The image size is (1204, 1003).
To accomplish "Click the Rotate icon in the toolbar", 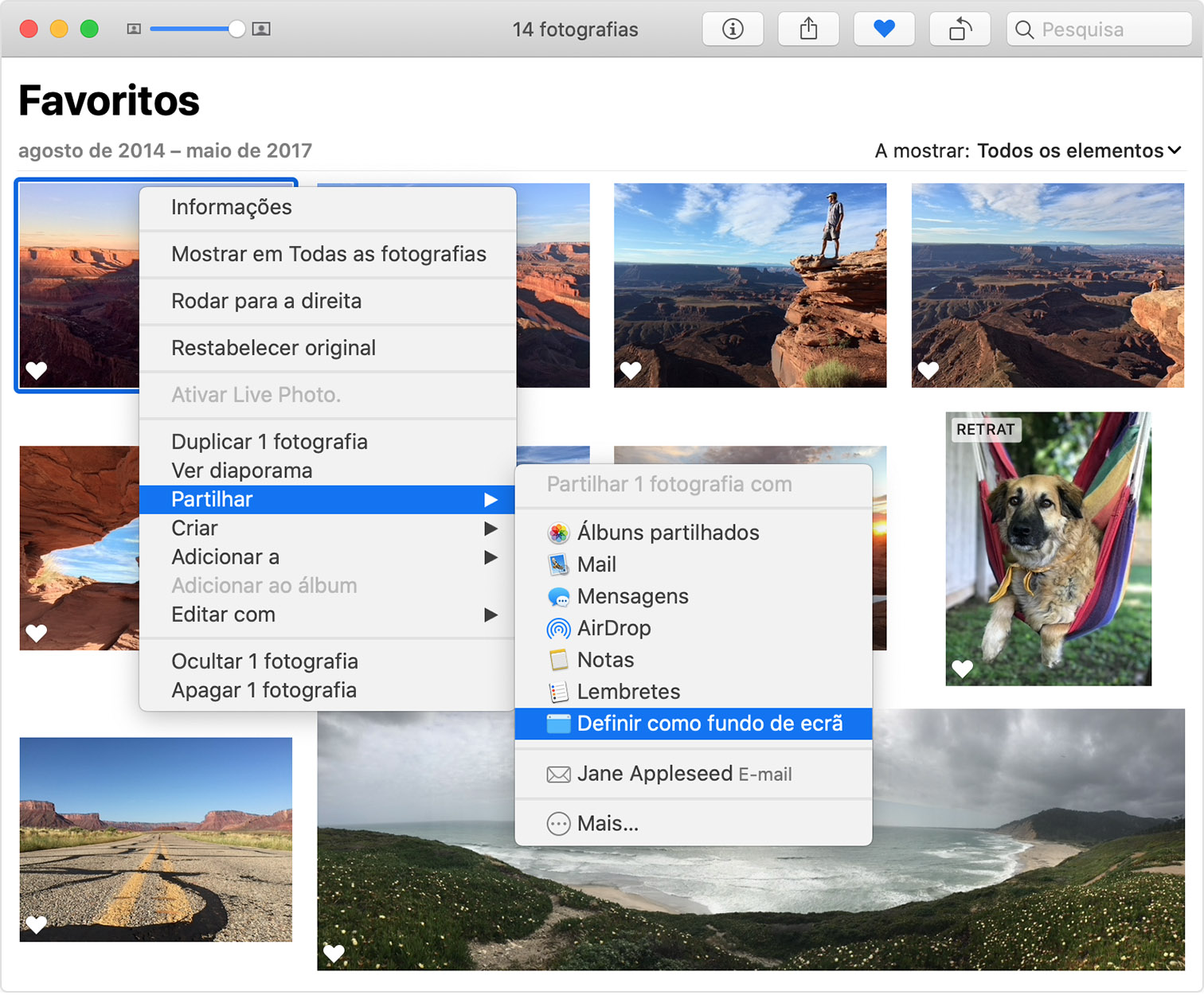I will 960,29.
